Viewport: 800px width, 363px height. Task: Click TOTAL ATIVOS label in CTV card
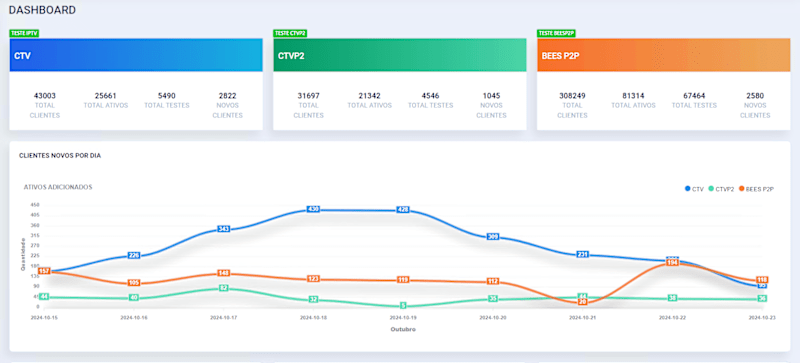point(106,105)
